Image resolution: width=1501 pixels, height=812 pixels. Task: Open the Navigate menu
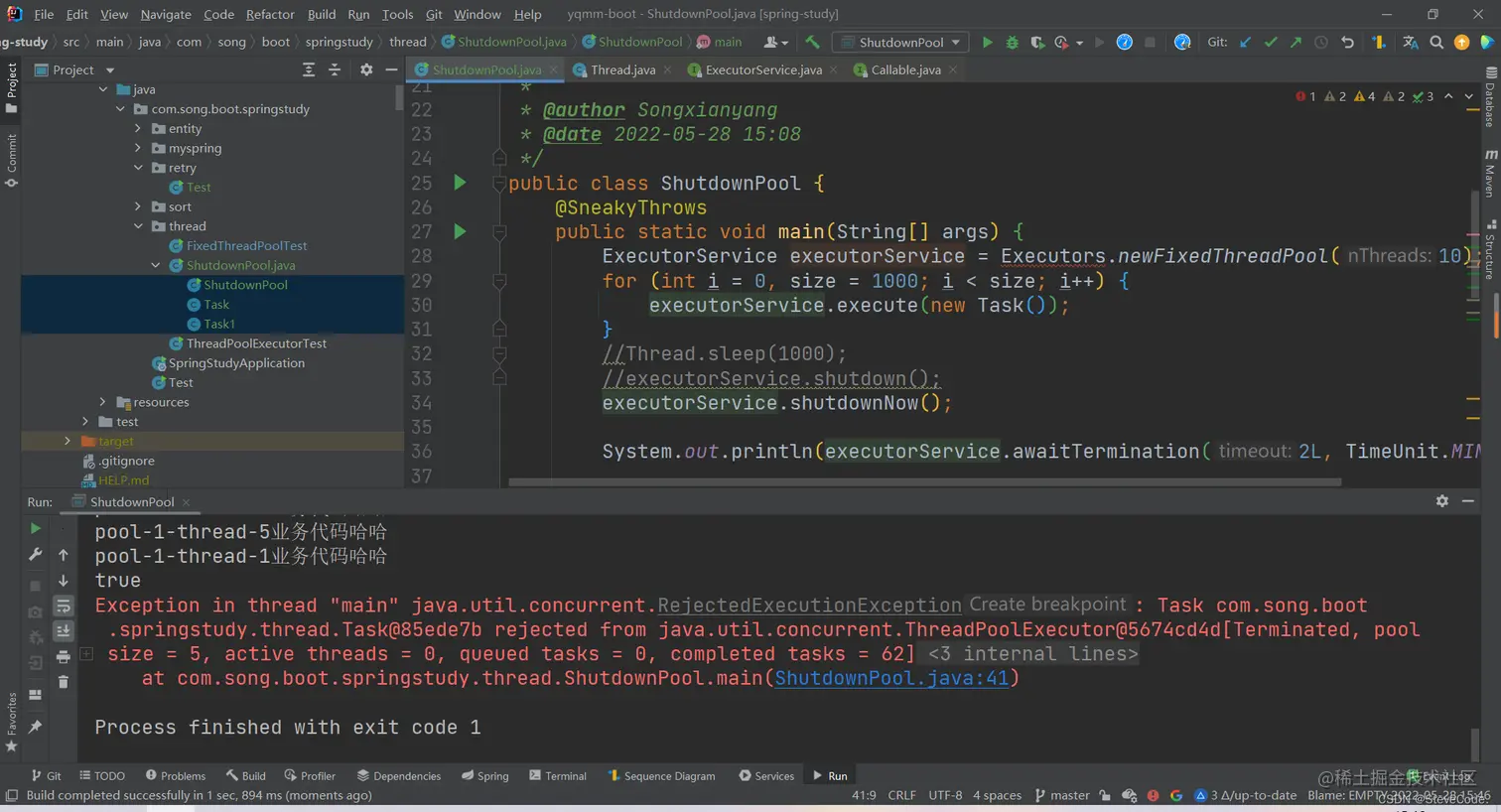[x=166, y=14]
